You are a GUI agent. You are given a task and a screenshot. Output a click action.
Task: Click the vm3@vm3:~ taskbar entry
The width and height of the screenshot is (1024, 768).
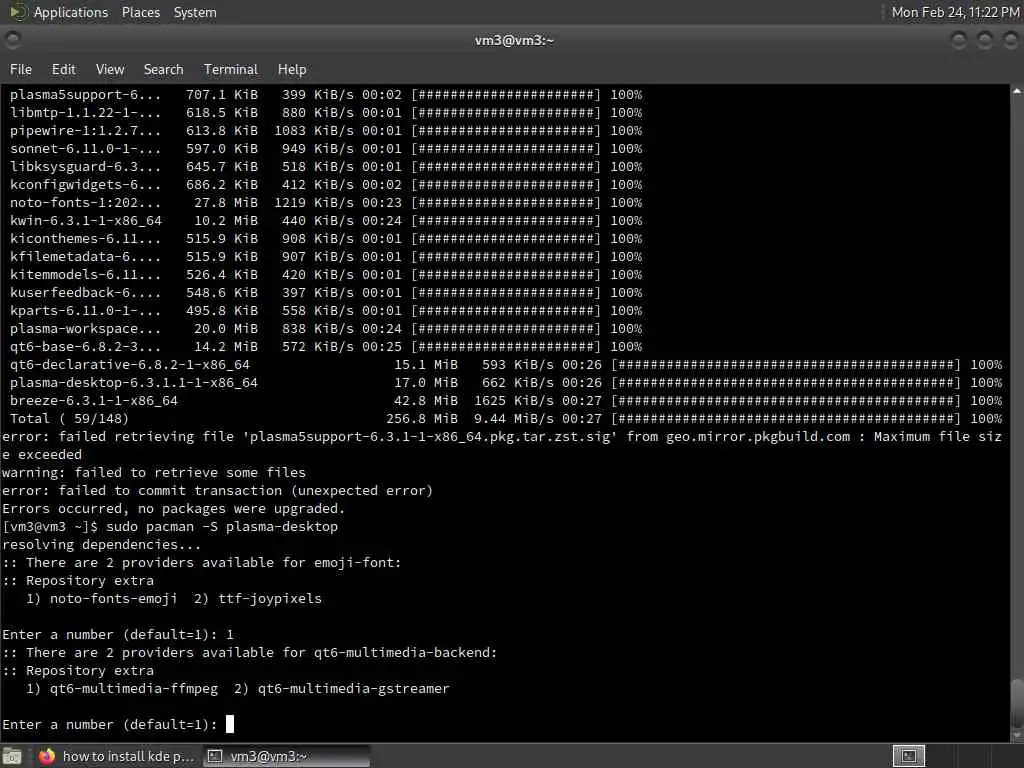[x=286, y=756]
